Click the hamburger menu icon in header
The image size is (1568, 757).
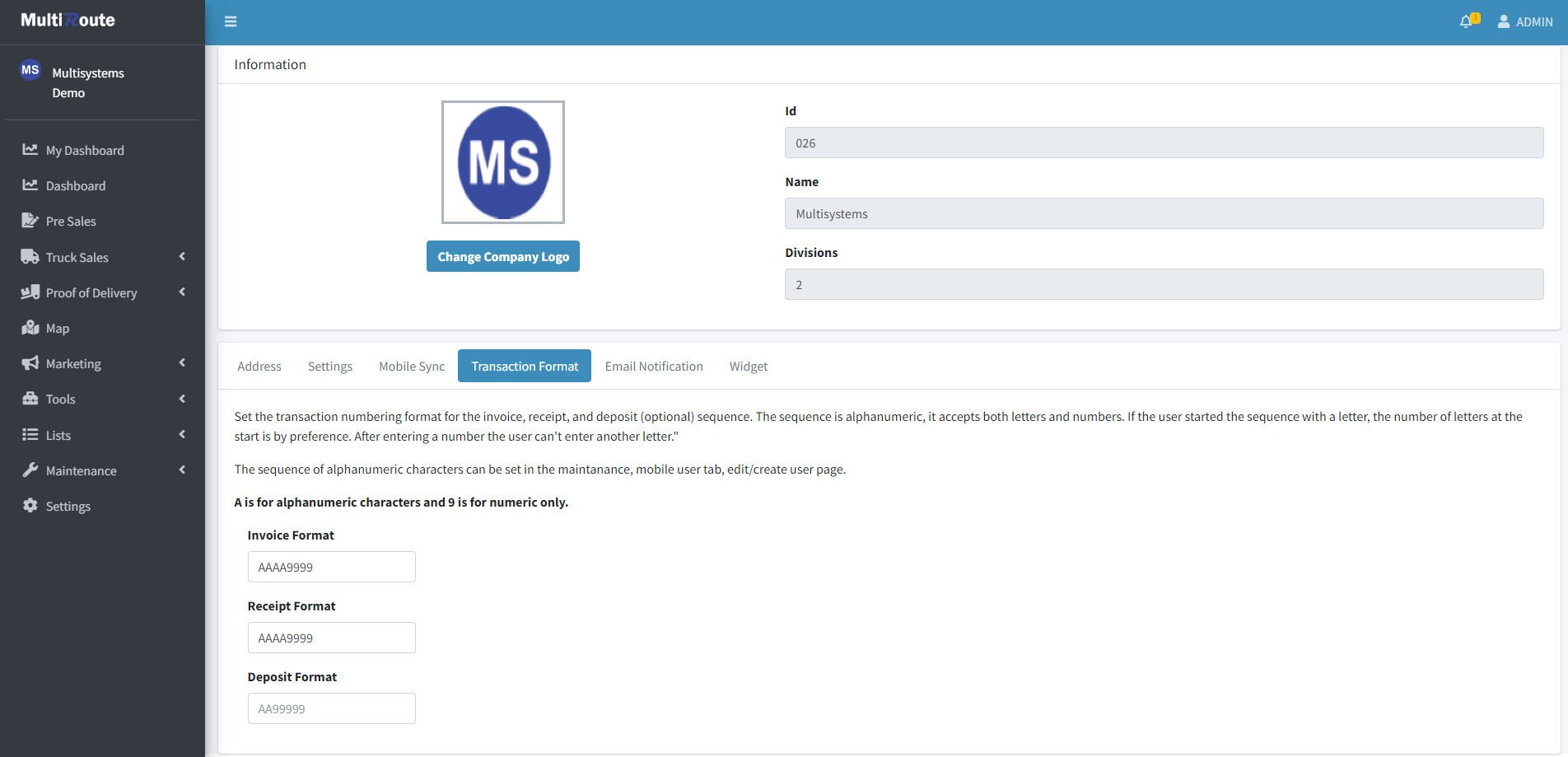click(x=231, y=21)
